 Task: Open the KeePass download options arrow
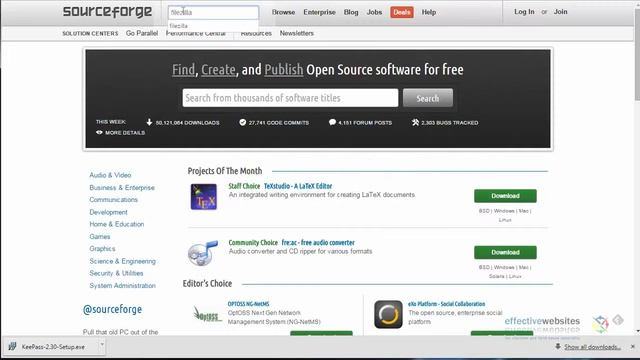102,345
